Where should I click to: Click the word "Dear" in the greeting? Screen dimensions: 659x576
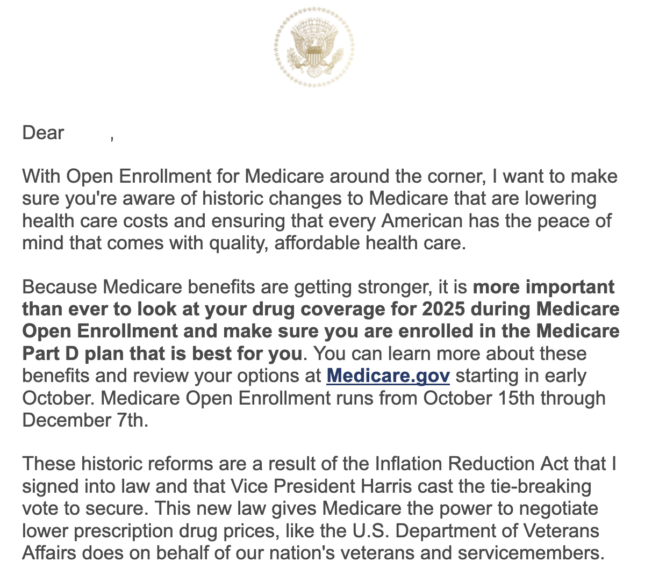(42, 133)
